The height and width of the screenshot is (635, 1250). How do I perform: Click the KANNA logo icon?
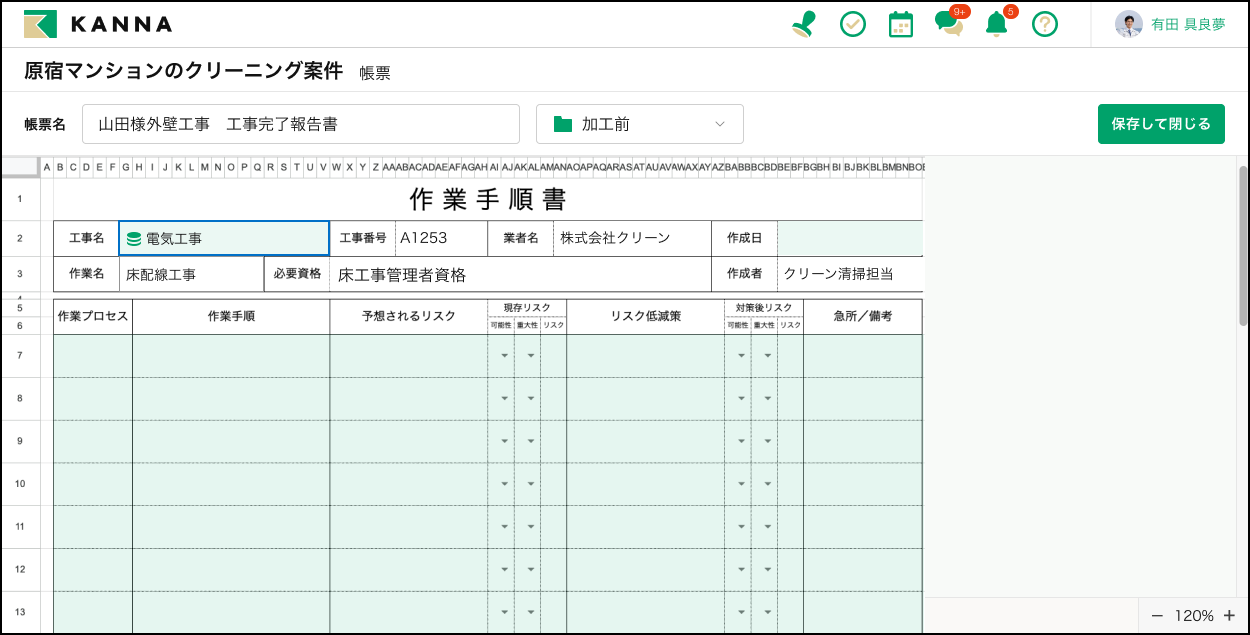(40, 24)
